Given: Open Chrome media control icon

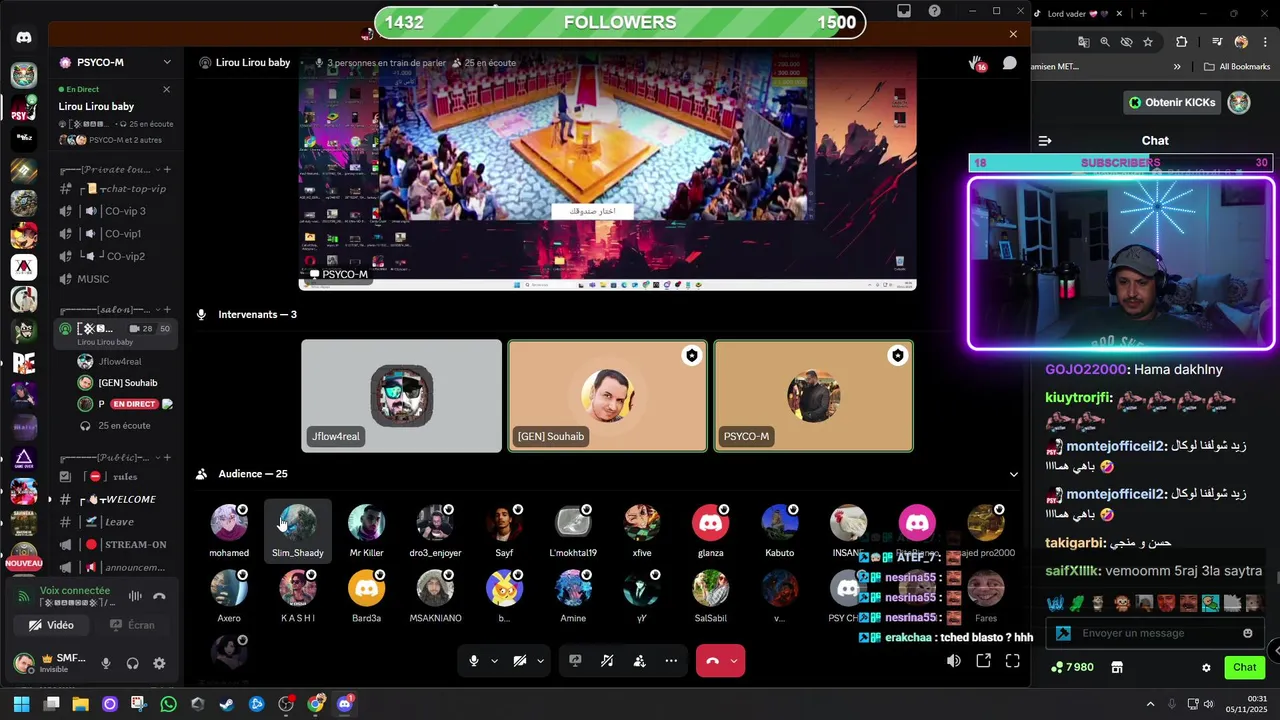Looking at the screenshot, I should pyautogui.click(x=1217, y=42).
